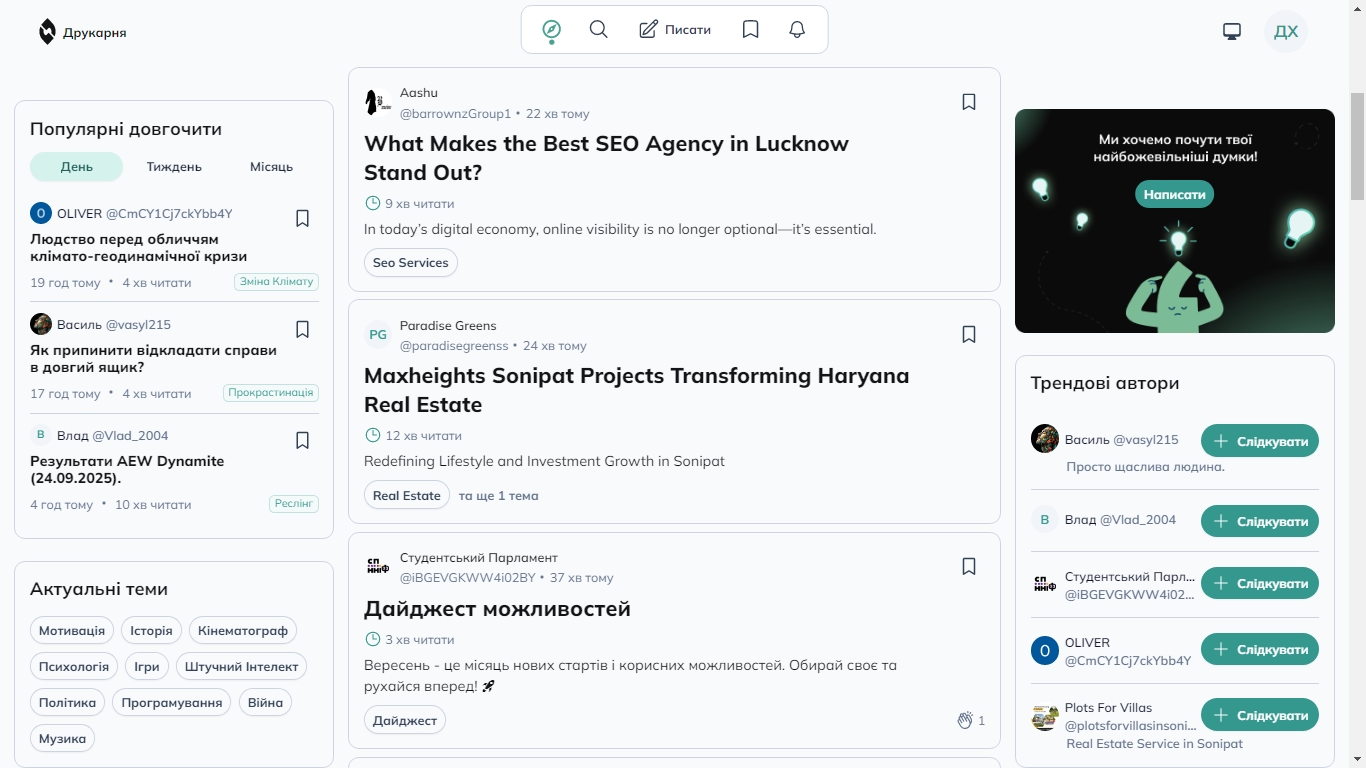Open notifications bell icon
The height and width of the screenshot is (768, 1366).
click(797, 30)
